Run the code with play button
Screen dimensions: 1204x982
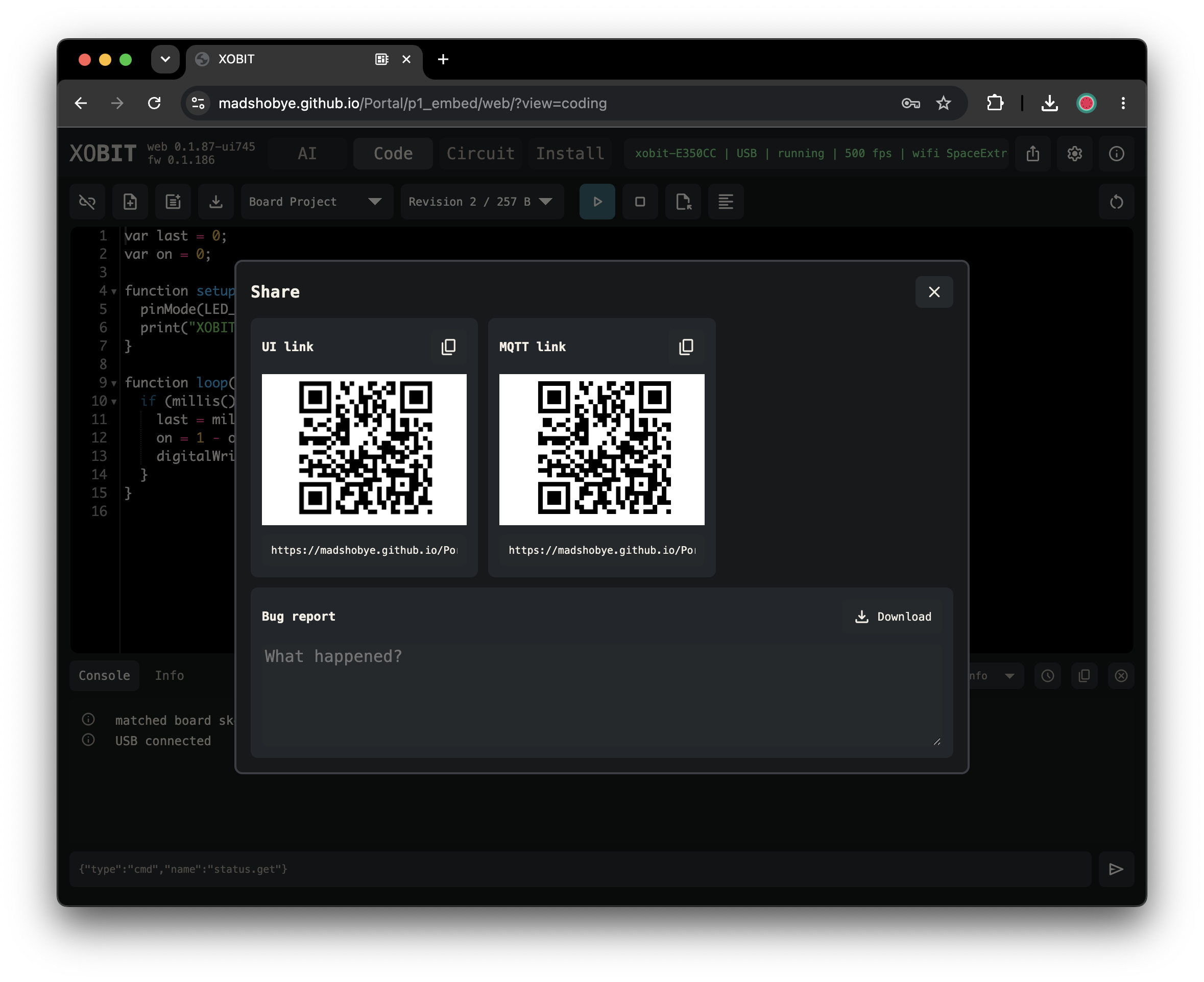pos(597,202)
